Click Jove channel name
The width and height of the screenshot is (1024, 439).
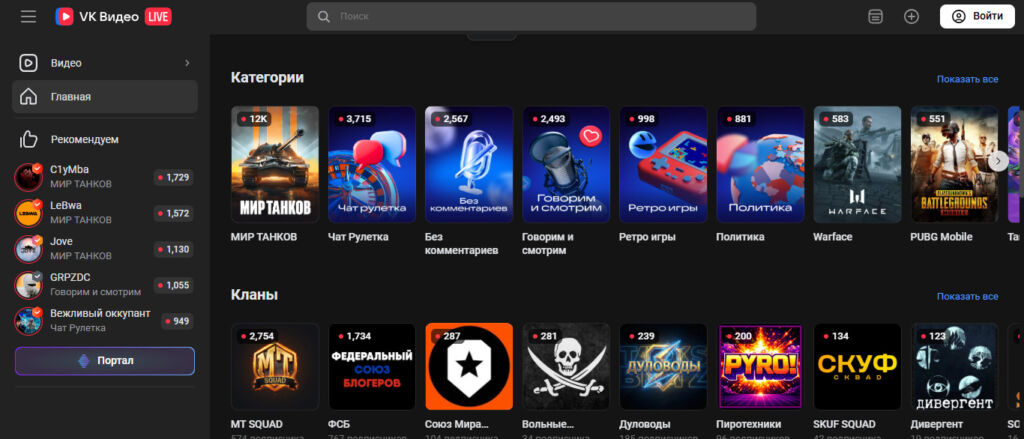61,242
